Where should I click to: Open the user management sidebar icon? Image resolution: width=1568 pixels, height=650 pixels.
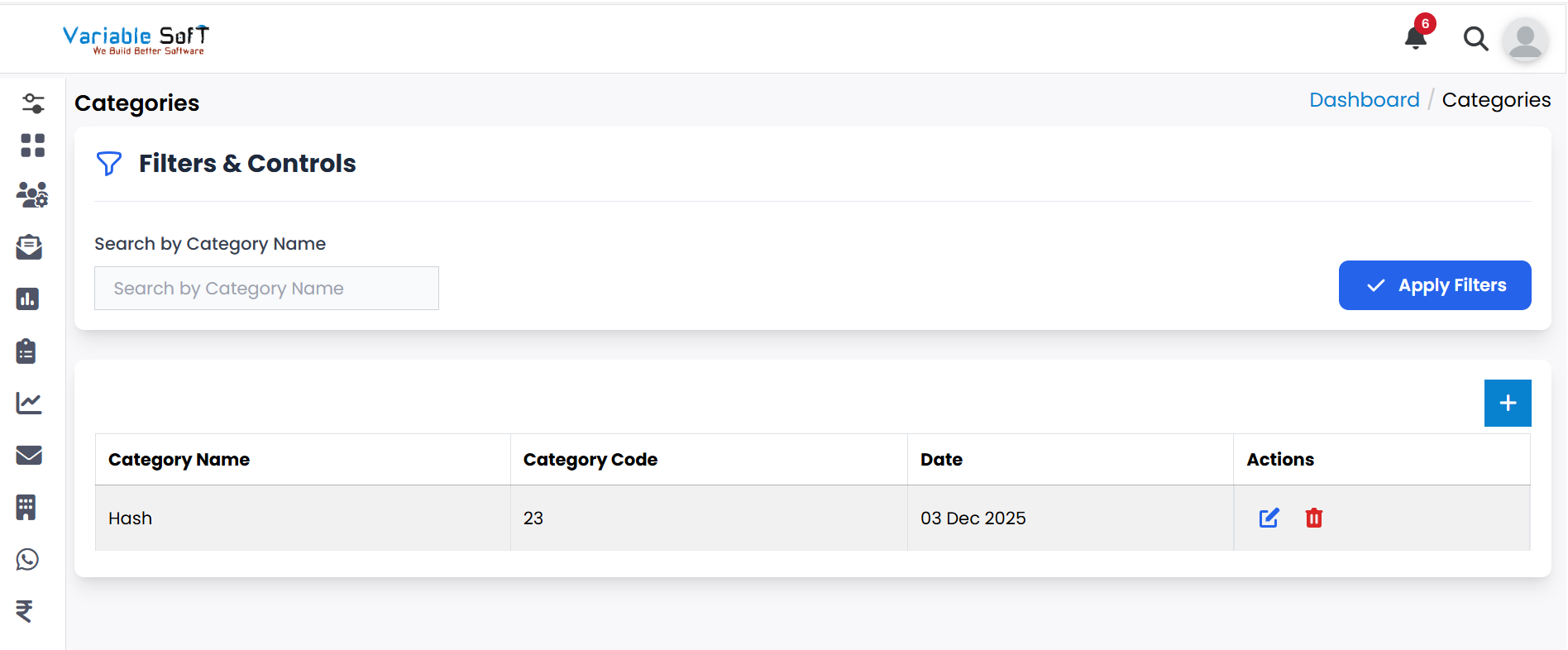[x=32, y=195]
